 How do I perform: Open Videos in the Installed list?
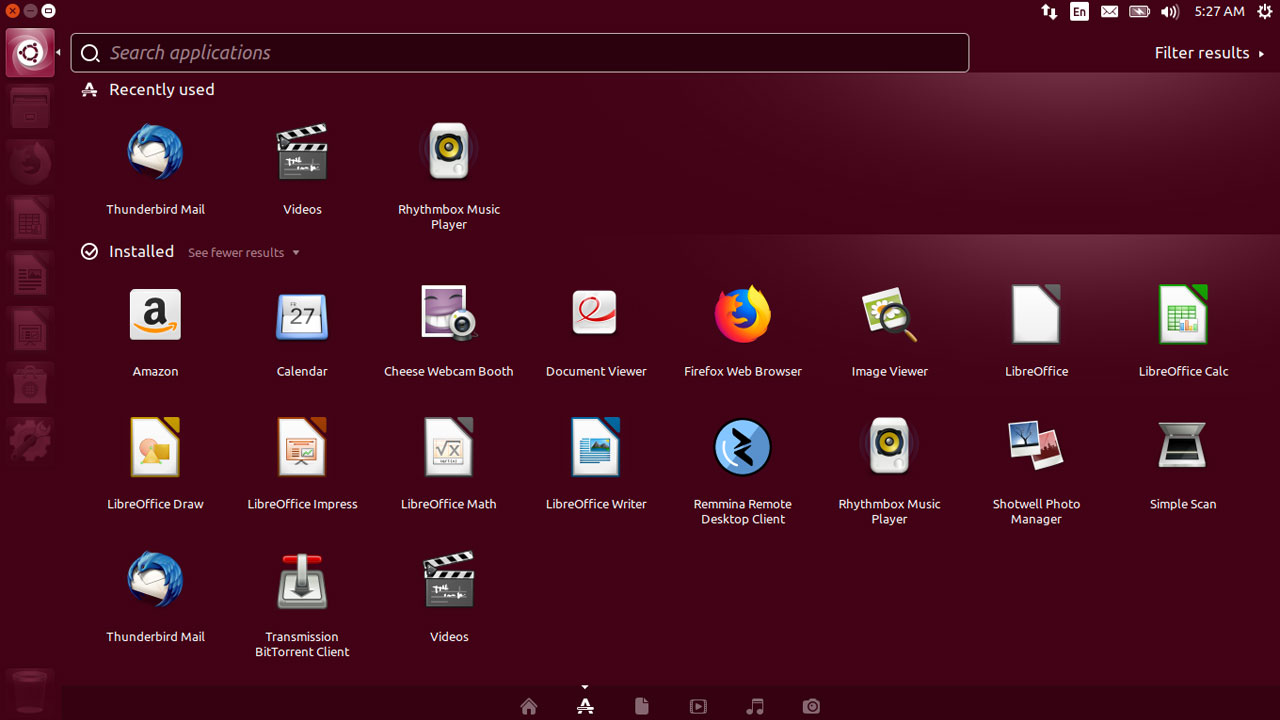click(x=449, y=580)
